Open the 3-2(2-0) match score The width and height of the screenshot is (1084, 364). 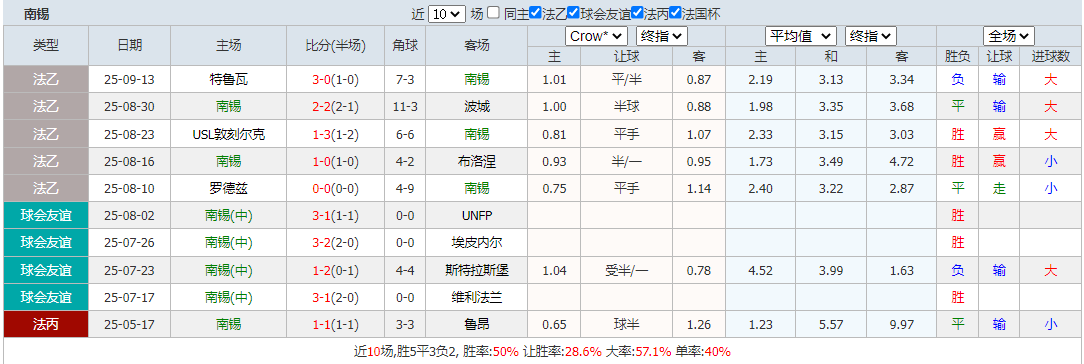336,242
